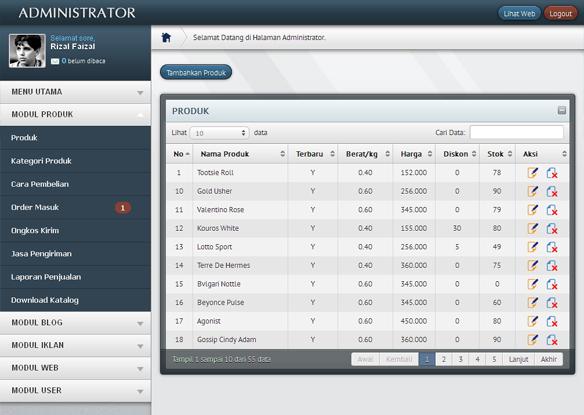Edit the Agonist product
584x415 pixels.
(x=533, y=321)
